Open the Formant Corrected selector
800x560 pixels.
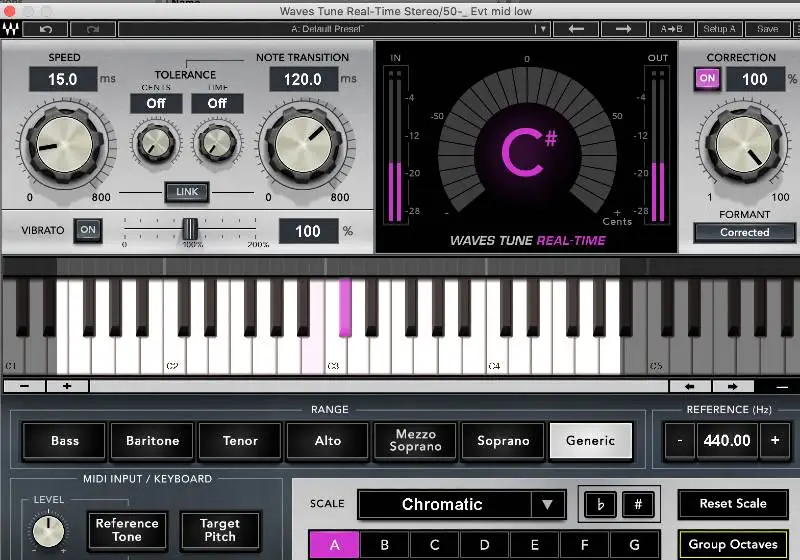pyautogui.click(x=744, y=232)
